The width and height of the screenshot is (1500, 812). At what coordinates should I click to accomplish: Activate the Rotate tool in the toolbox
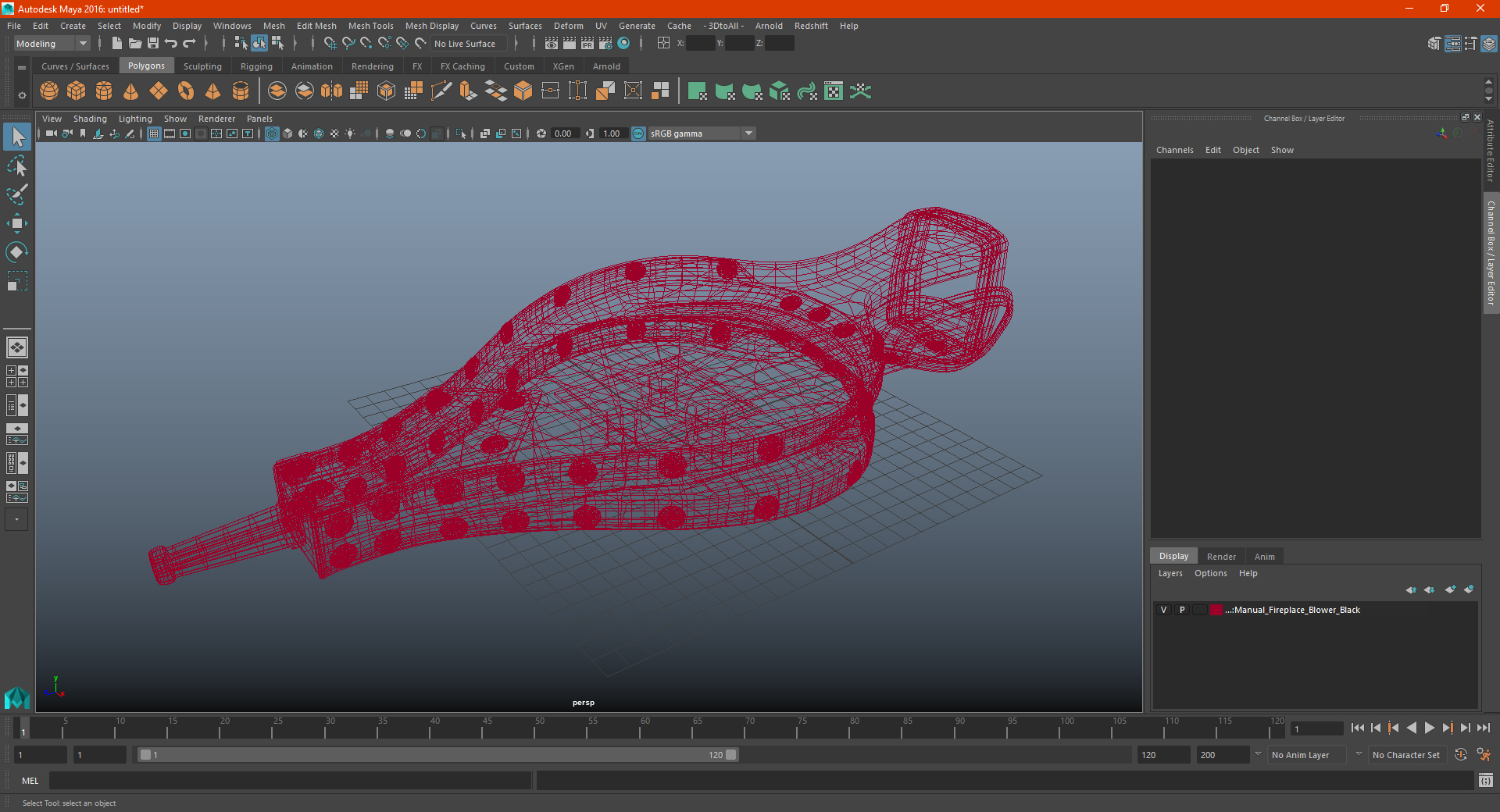pos(16,251)
